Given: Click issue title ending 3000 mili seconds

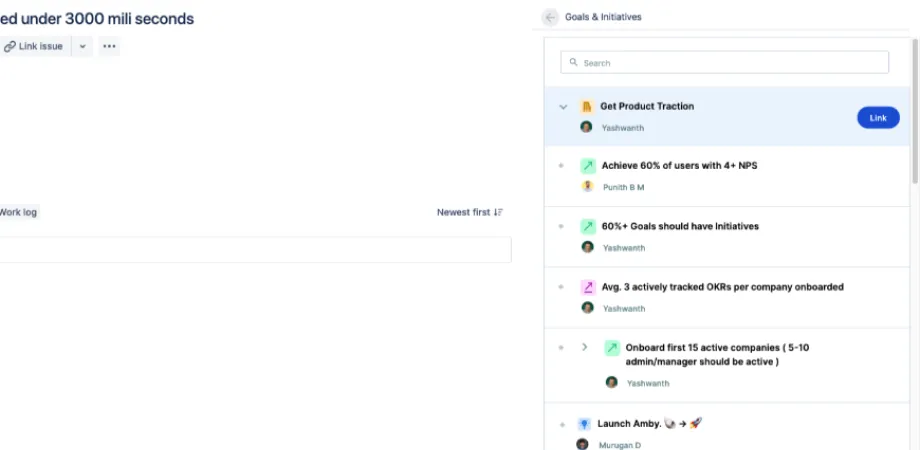Looking at the screenshot, I should 97,19.
